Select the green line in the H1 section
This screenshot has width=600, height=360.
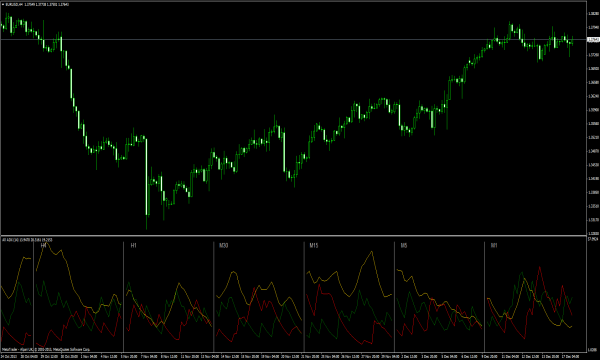tap(129, 284)
